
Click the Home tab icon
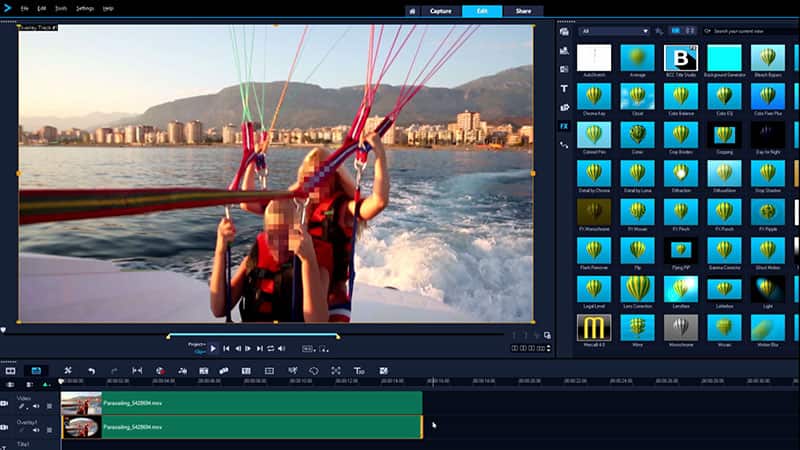[411, 11]
